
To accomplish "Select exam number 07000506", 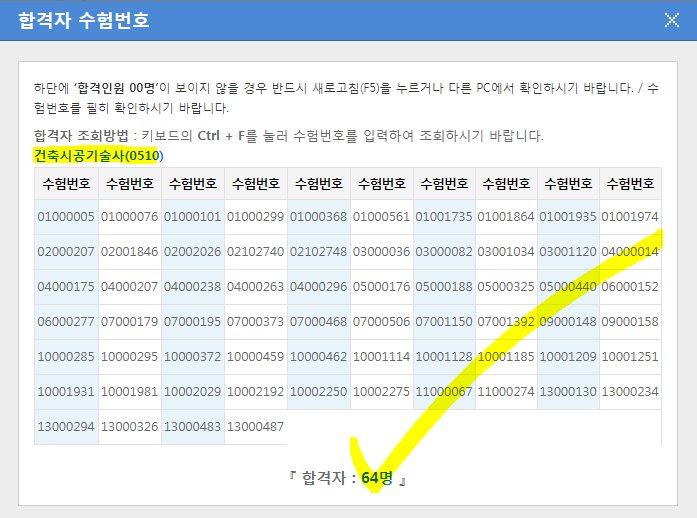I will (x=381, y=321).
